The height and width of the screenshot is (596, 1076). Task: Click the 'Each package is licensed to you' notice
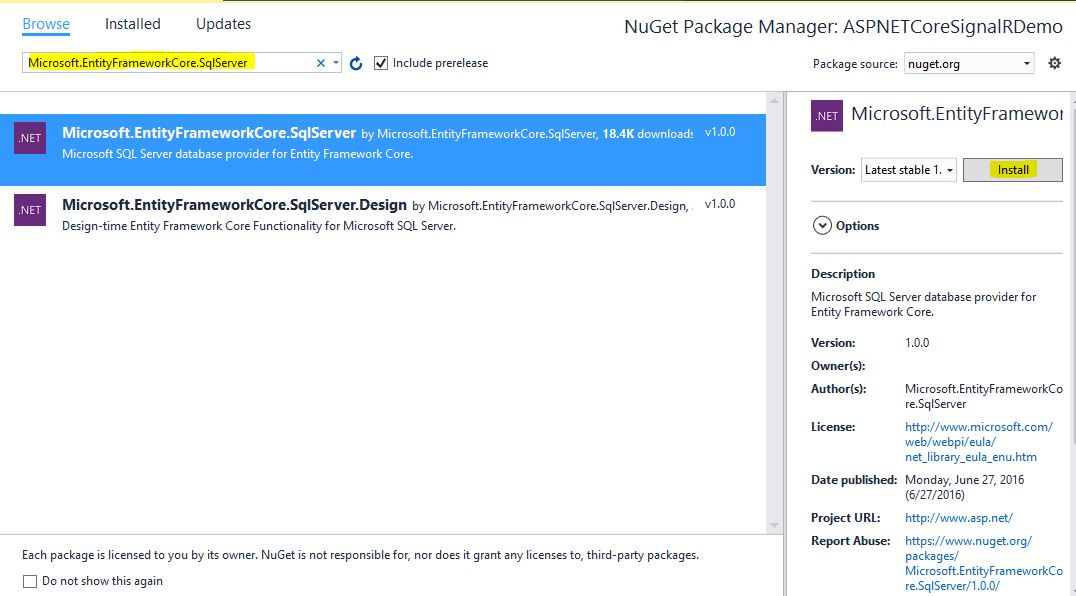pos(360,555)
